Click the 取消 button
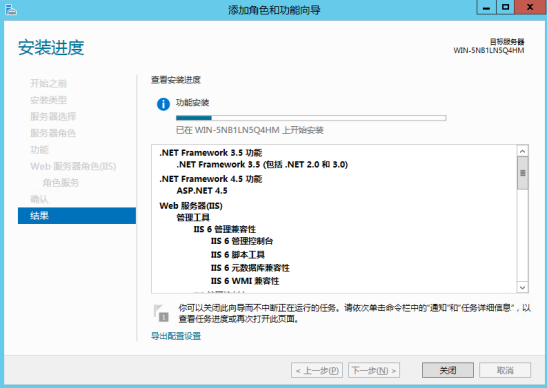This screenshot has width=547, height=388. coord(505,370)
